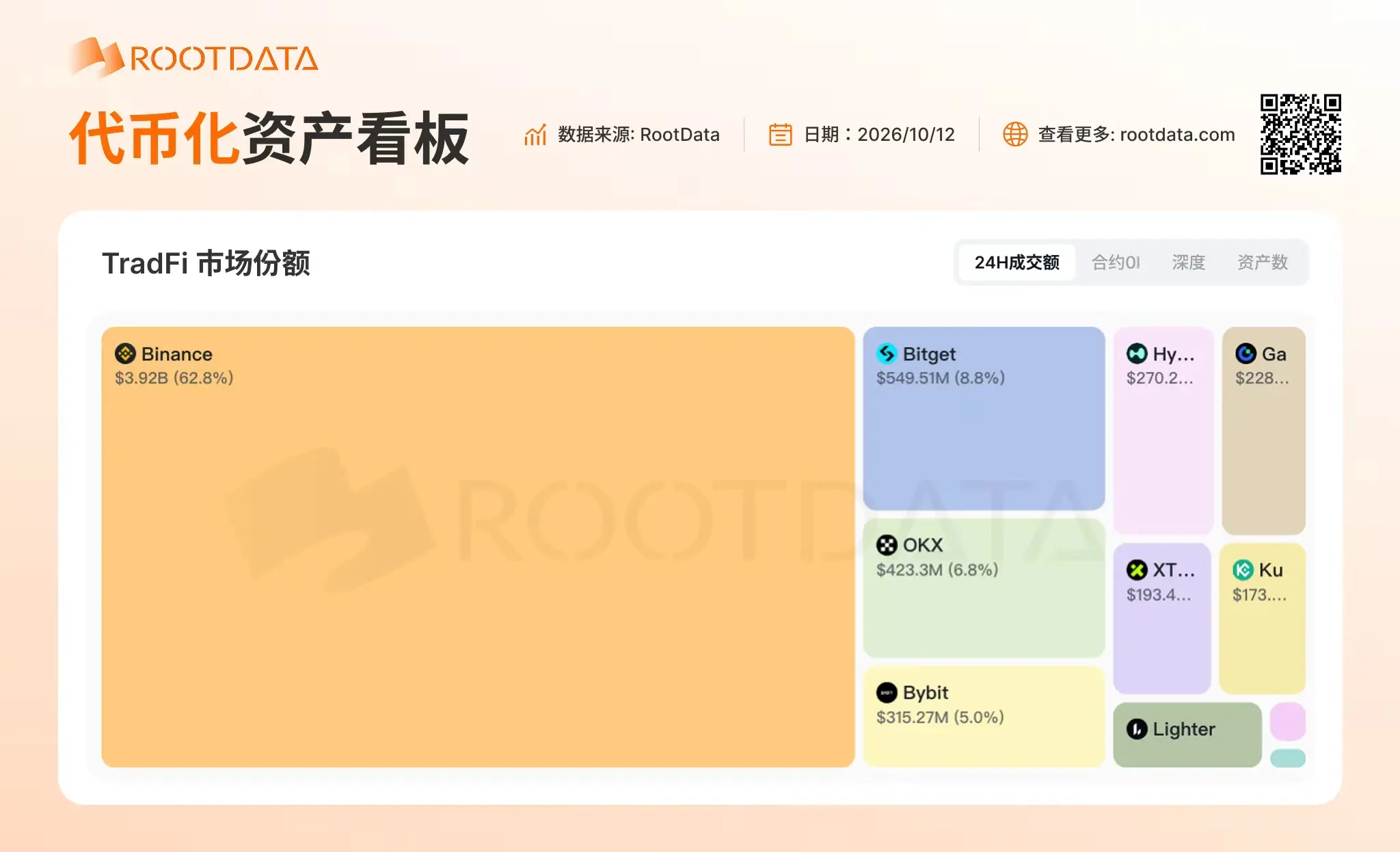The image size is (1400, 852).
Task: Click the small teal unlabeled treemap block
Action: pyautogui.click(x=1288, y=758)
